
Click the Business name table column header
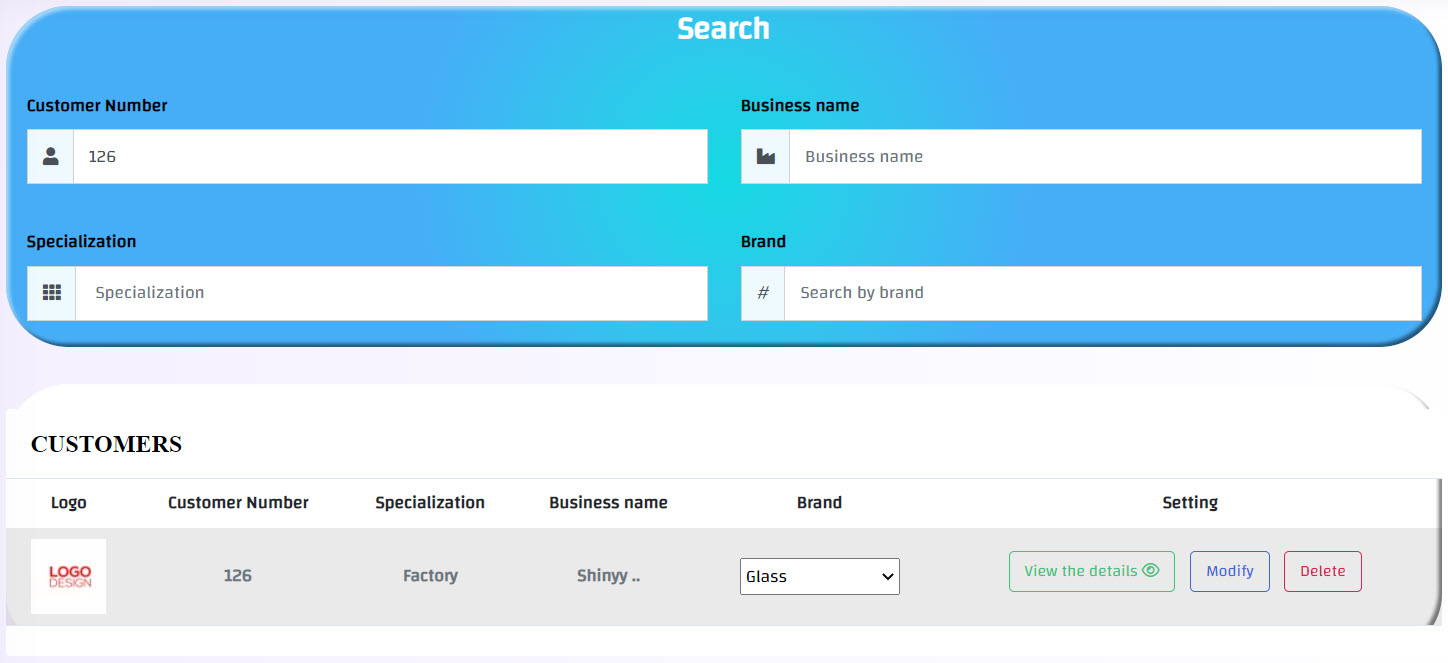coord(608,503)
